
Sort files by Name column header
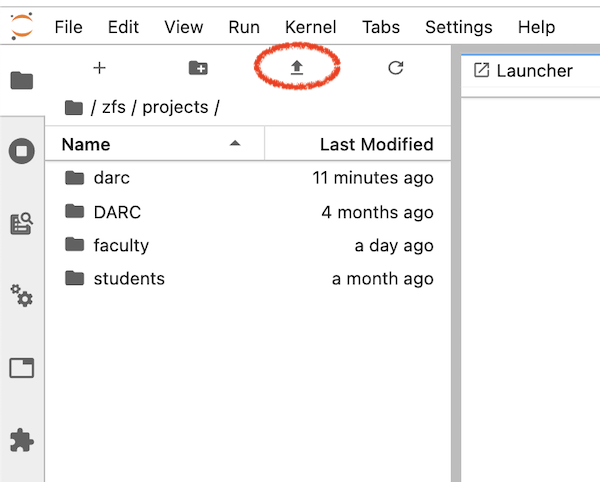[x=86, y=144]
